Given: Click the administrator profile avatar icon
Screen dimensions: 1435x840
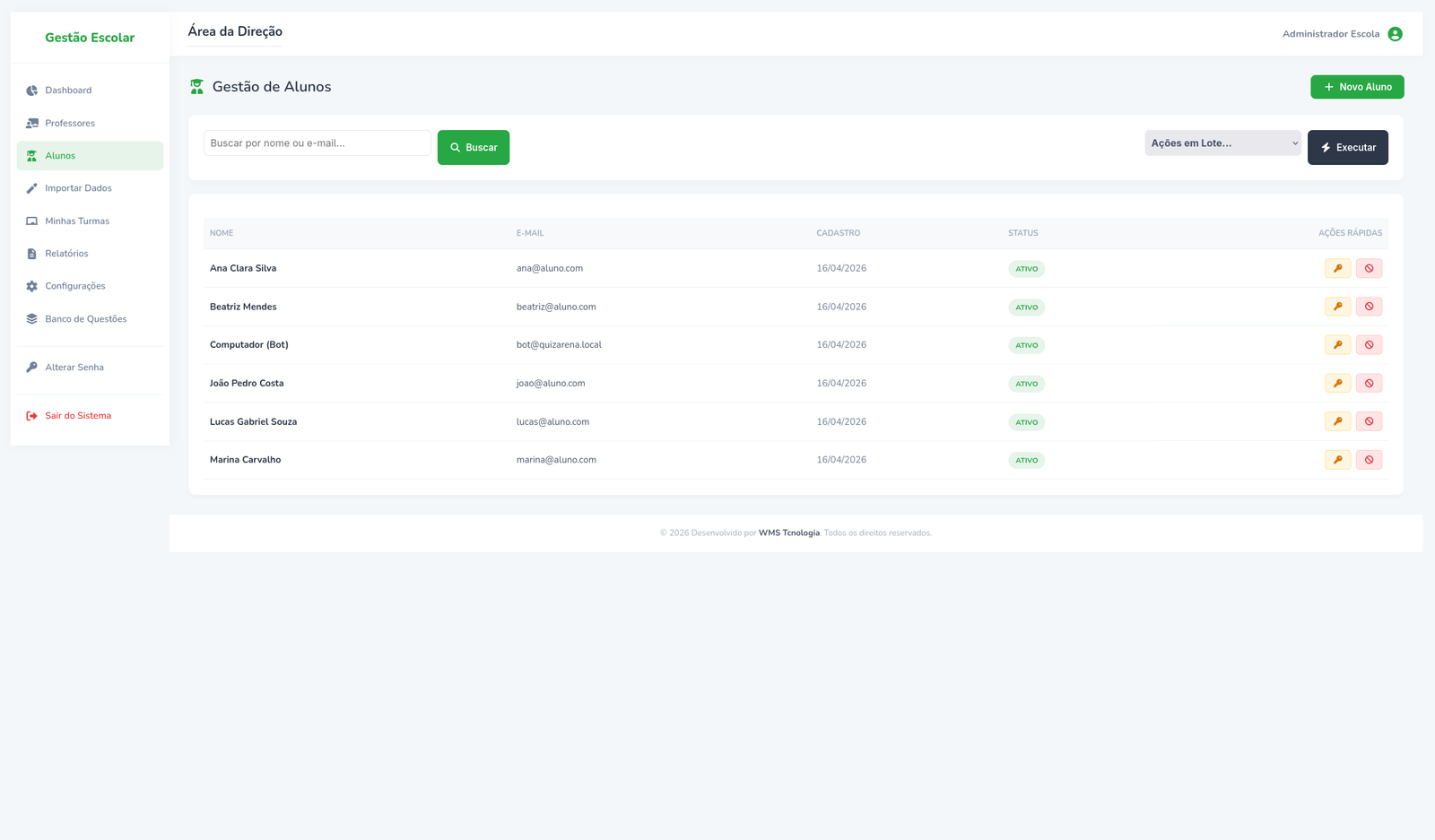Looking at the screenshot, I should pos(1395,34).
